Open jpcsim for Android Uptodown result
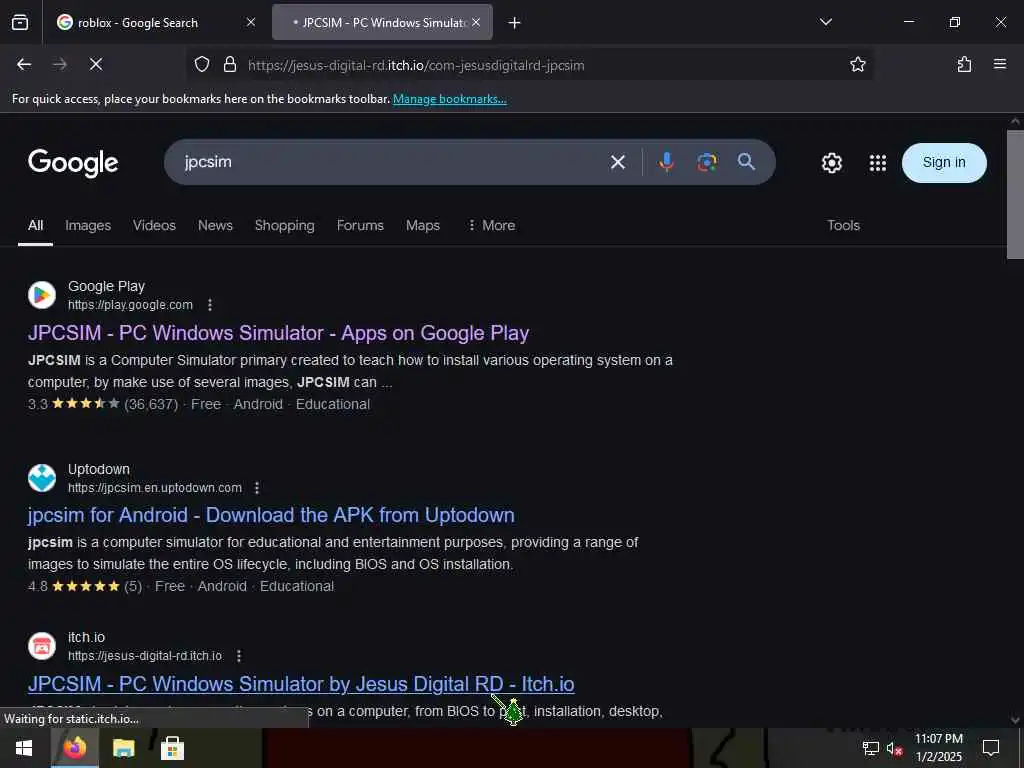 [x=271, y=515]
